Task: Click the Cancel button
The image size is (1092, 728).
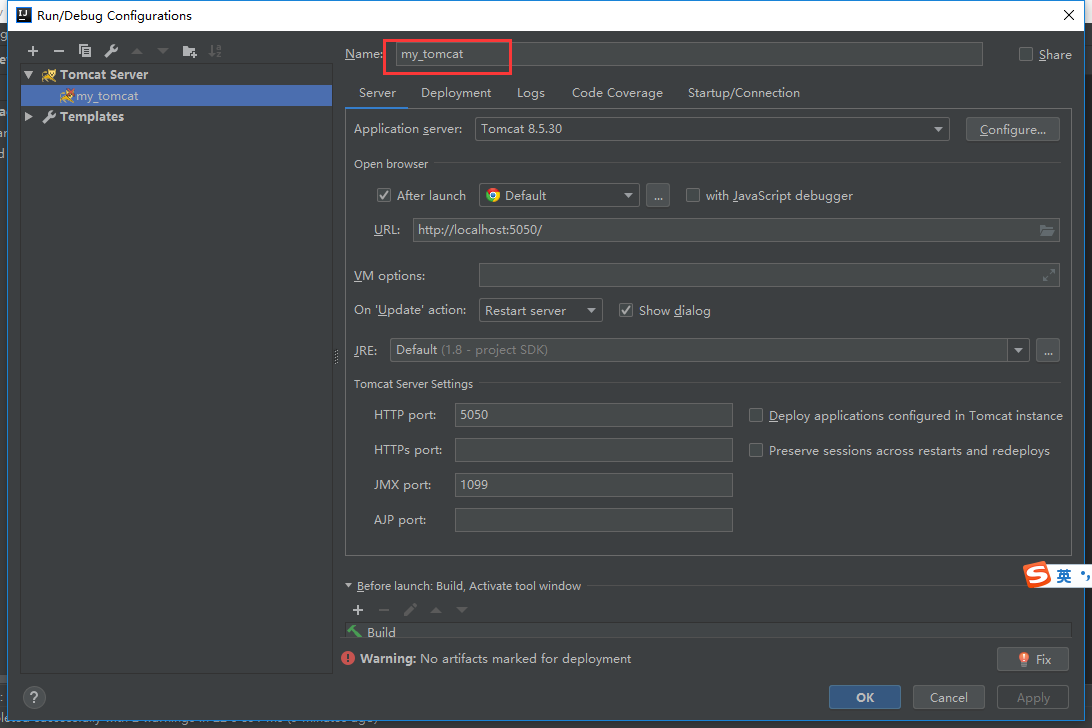Action: pyautogui.click(x=949, y=697)
